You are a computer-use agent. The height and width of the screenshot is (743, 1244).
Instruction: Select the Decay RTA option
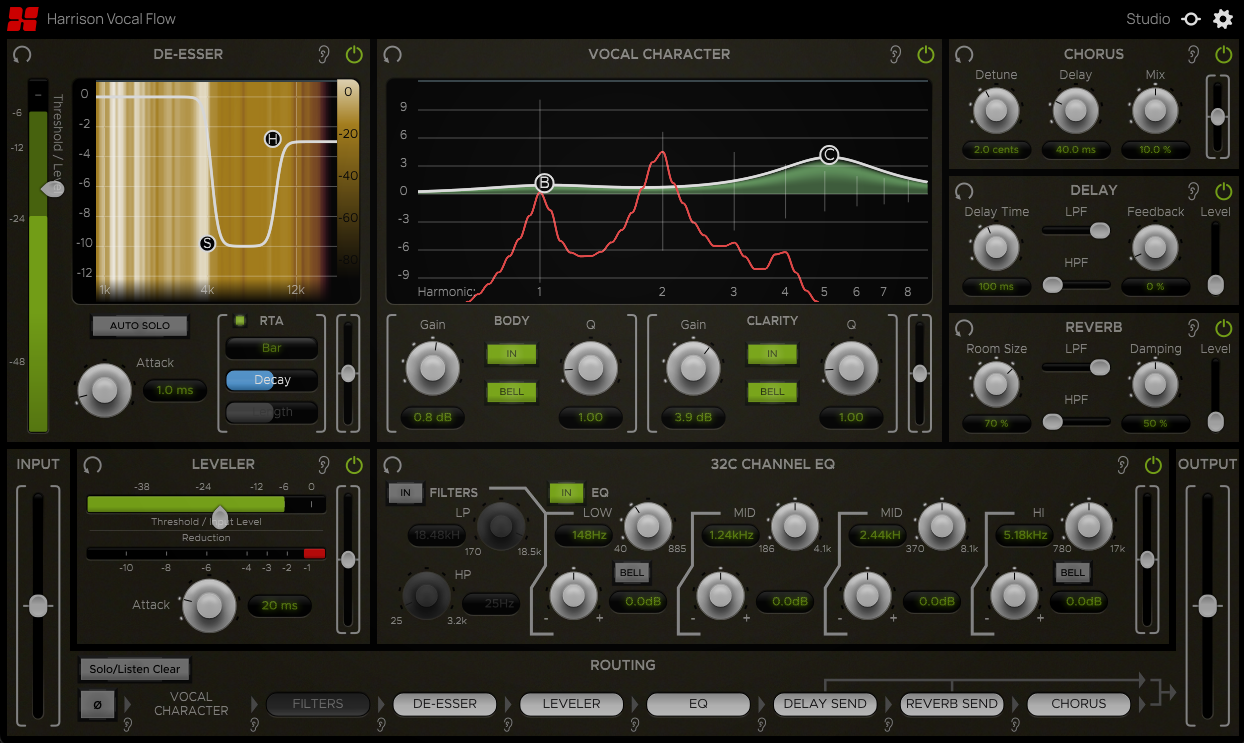pos(271,380)
